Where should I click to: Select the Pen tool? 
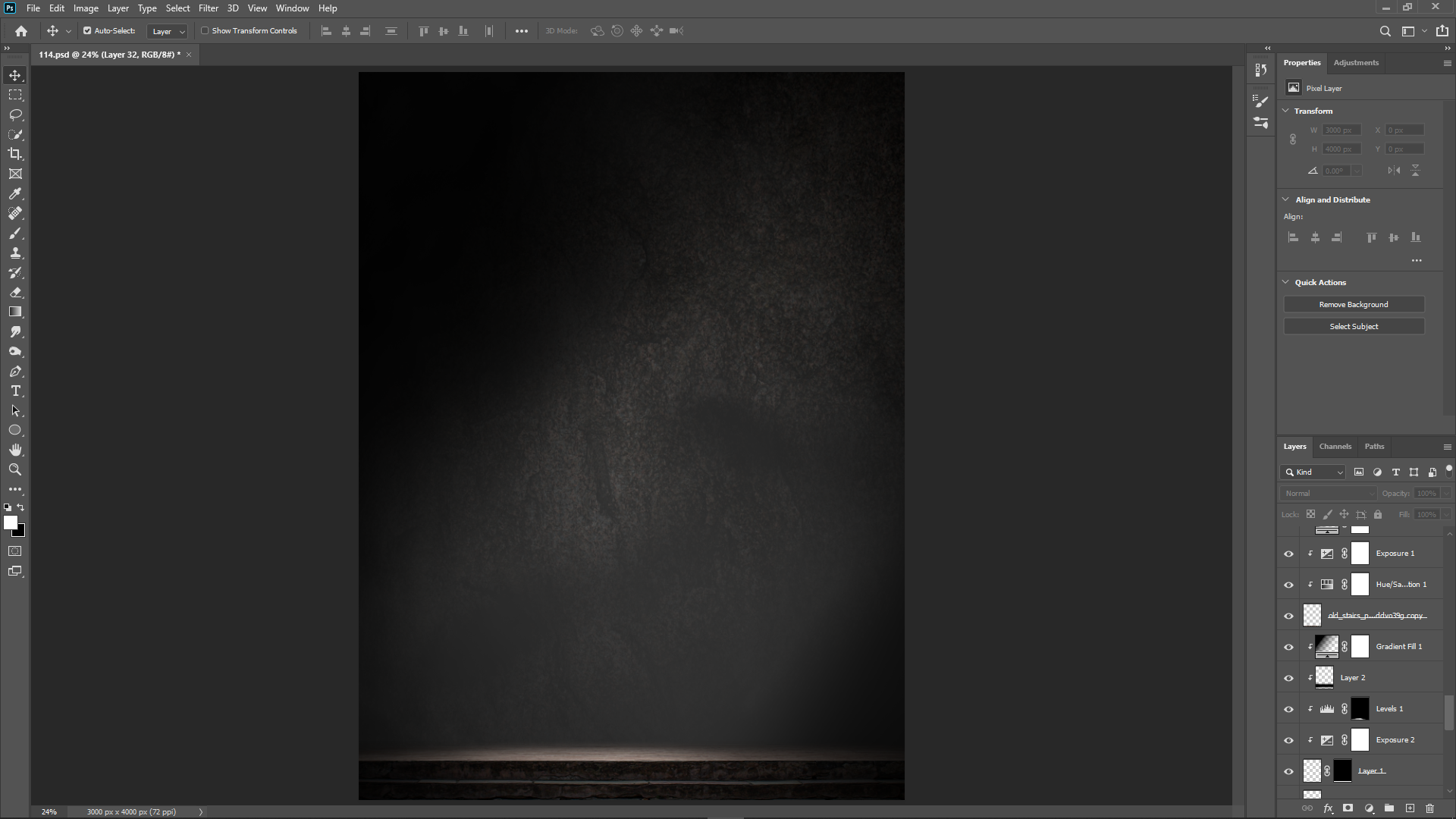point(15,372)
